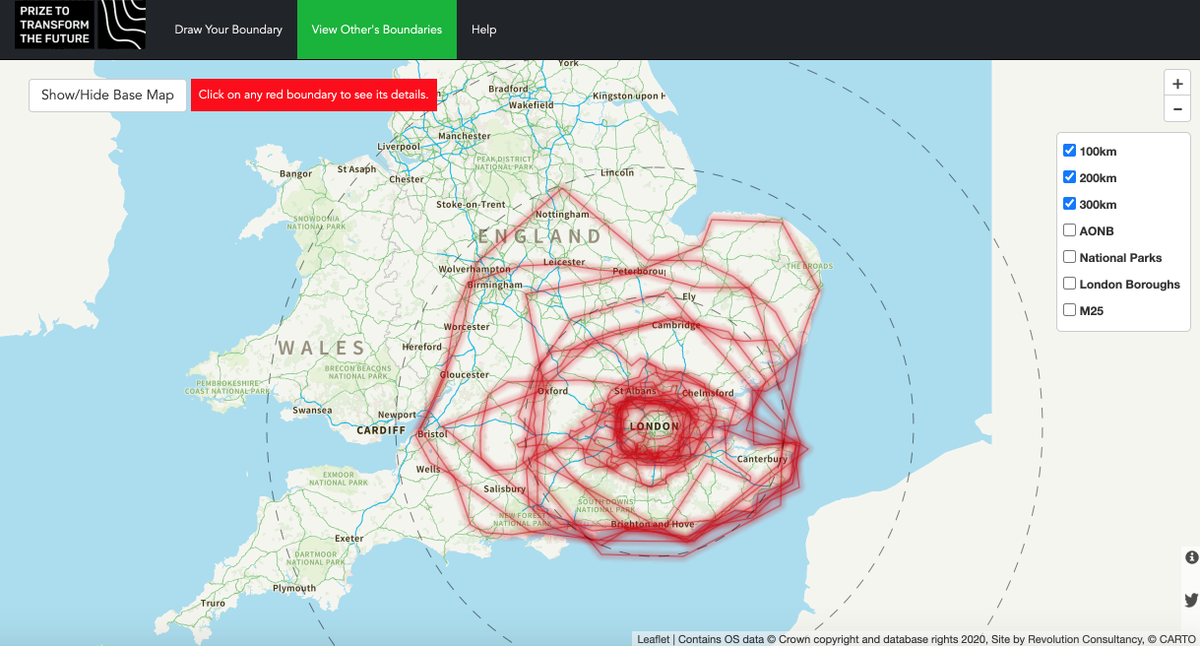Image resolution: width=1200 pixels, height=646 pixels.
Task: Click the Brecon Beacons National Park label
Action: (x=359, y=372)
